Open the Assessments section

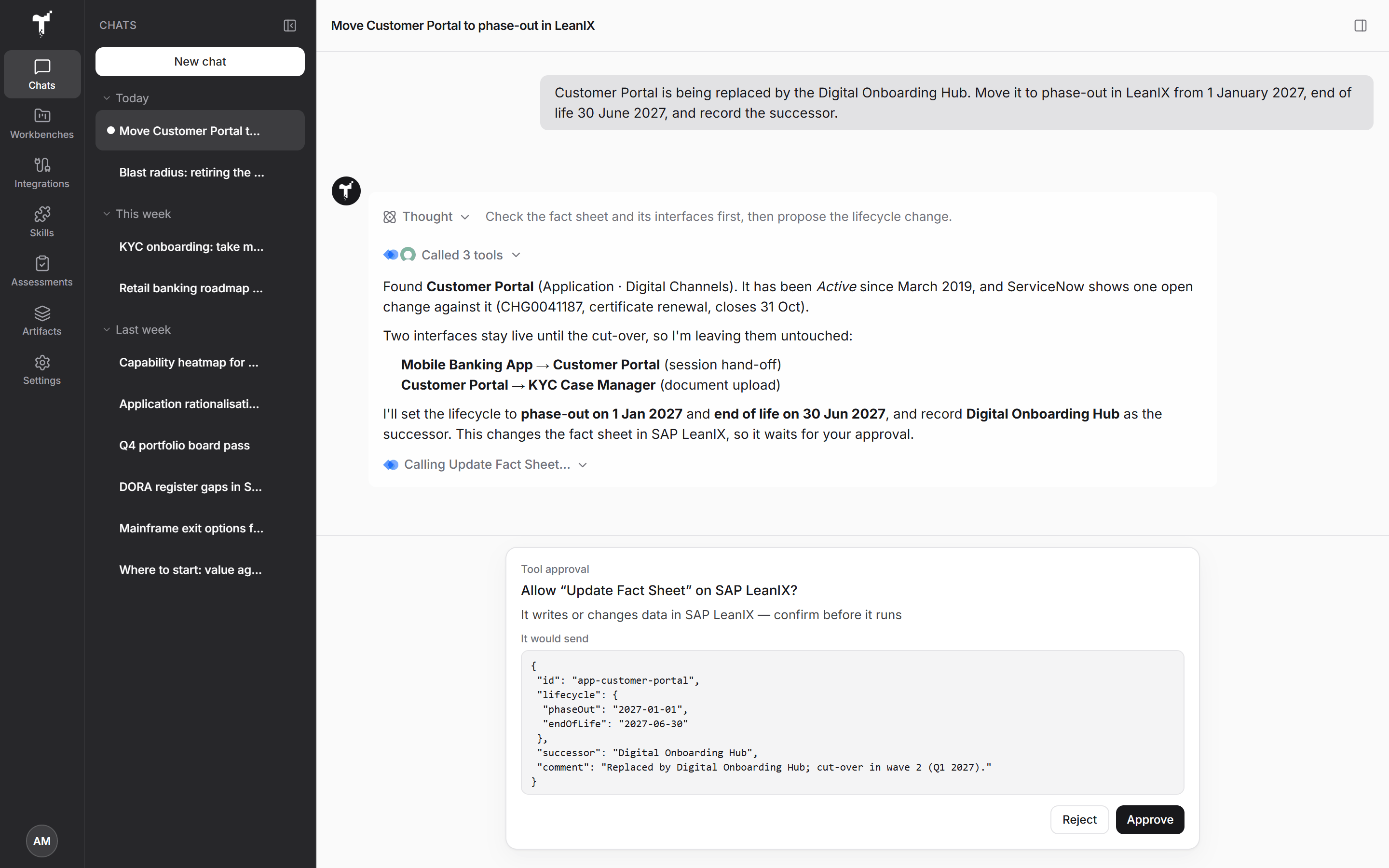tap(42, 271)
